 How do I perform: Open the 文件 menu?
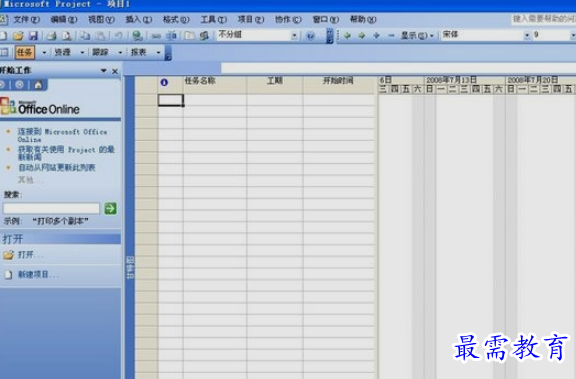coord(26,19)
